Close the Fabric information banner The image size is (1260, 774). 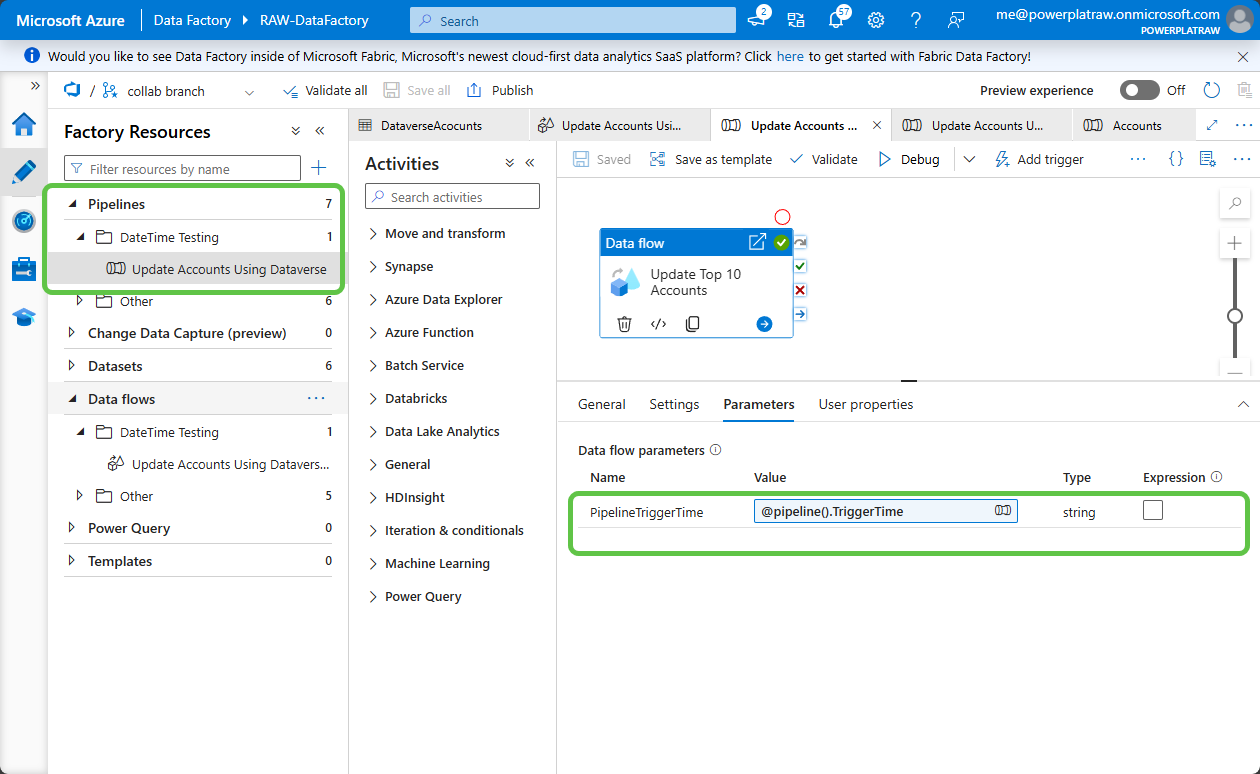[x=1243, y=56]
